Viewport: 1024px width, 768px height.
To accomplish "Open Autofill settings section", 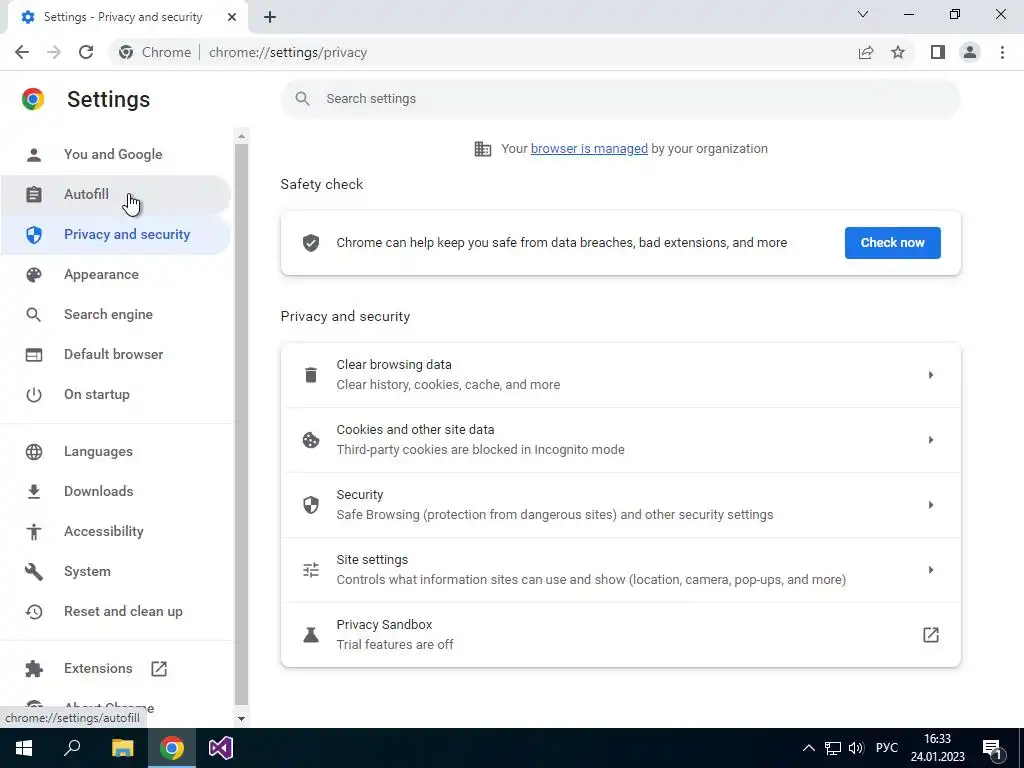I will coord(116,195).
